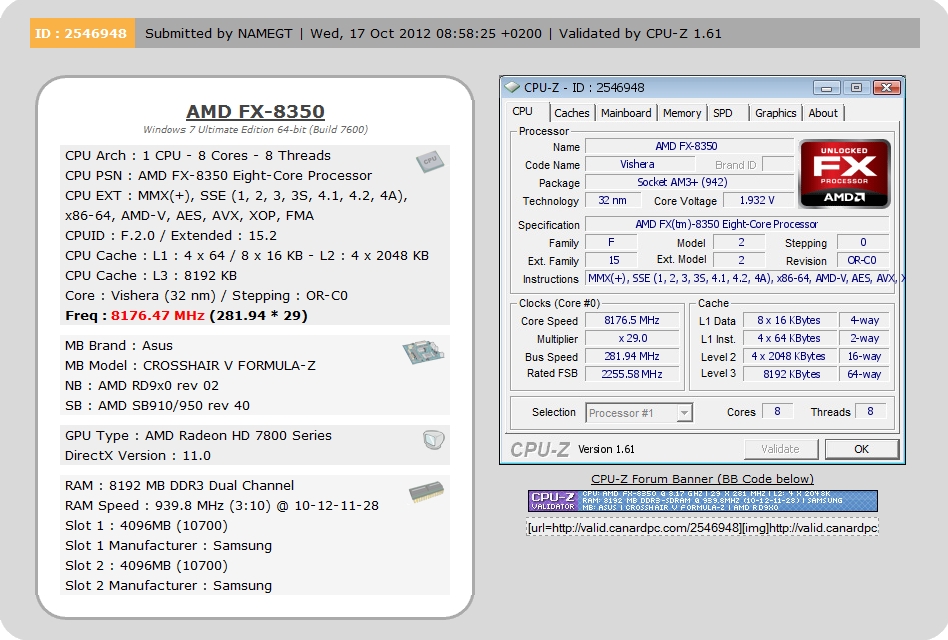Click the MB Model CROSSHAIR V FORMULA-Z line
The height and width of the screenshot is (640, 948).
[x=190, y=366]
